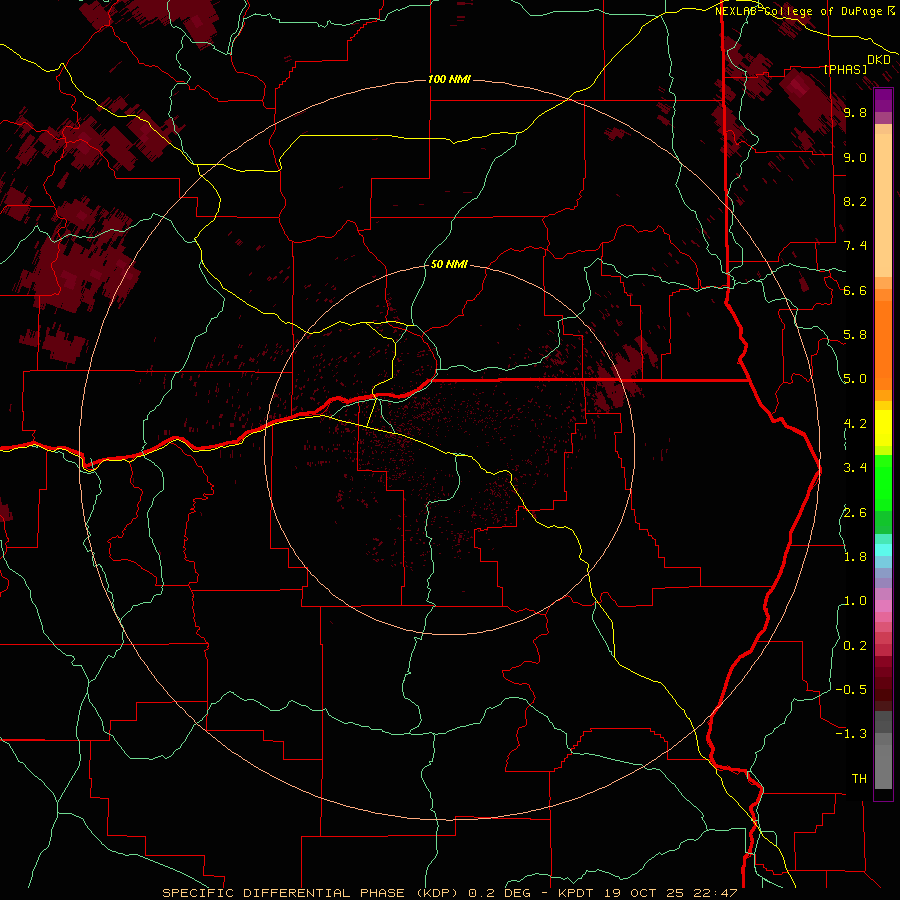900x900 pixels.
Task: Click the 9.8 value on color scale
Action: pos(855,112)
